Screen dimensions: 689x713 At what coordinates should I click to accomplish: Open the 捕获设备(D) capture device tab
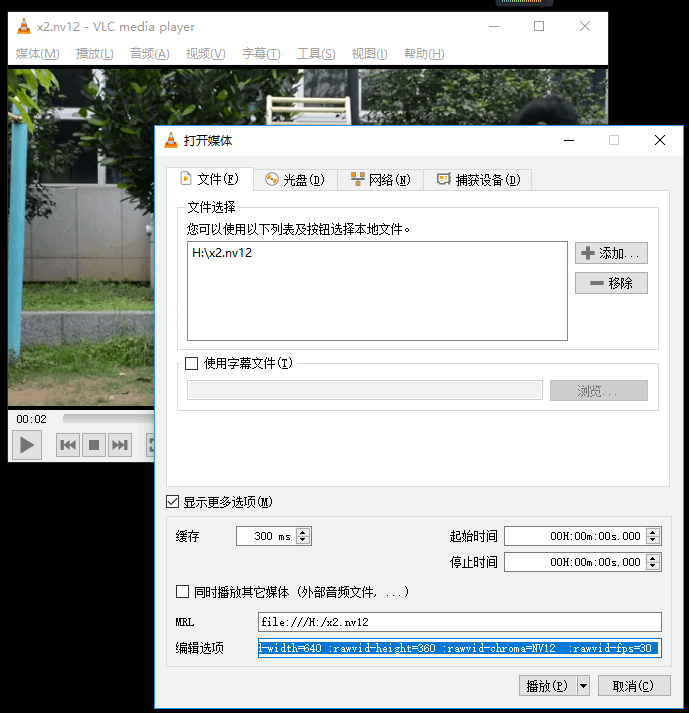click(478, 180)
